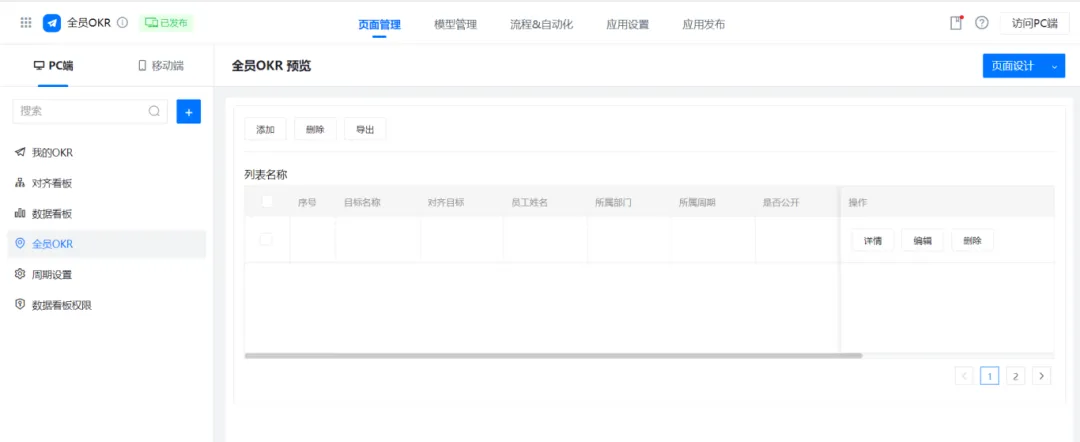The height and width of the screenshot is (442, 1080).
Task: Select the 移动端 tab
Action: (160, 66)
